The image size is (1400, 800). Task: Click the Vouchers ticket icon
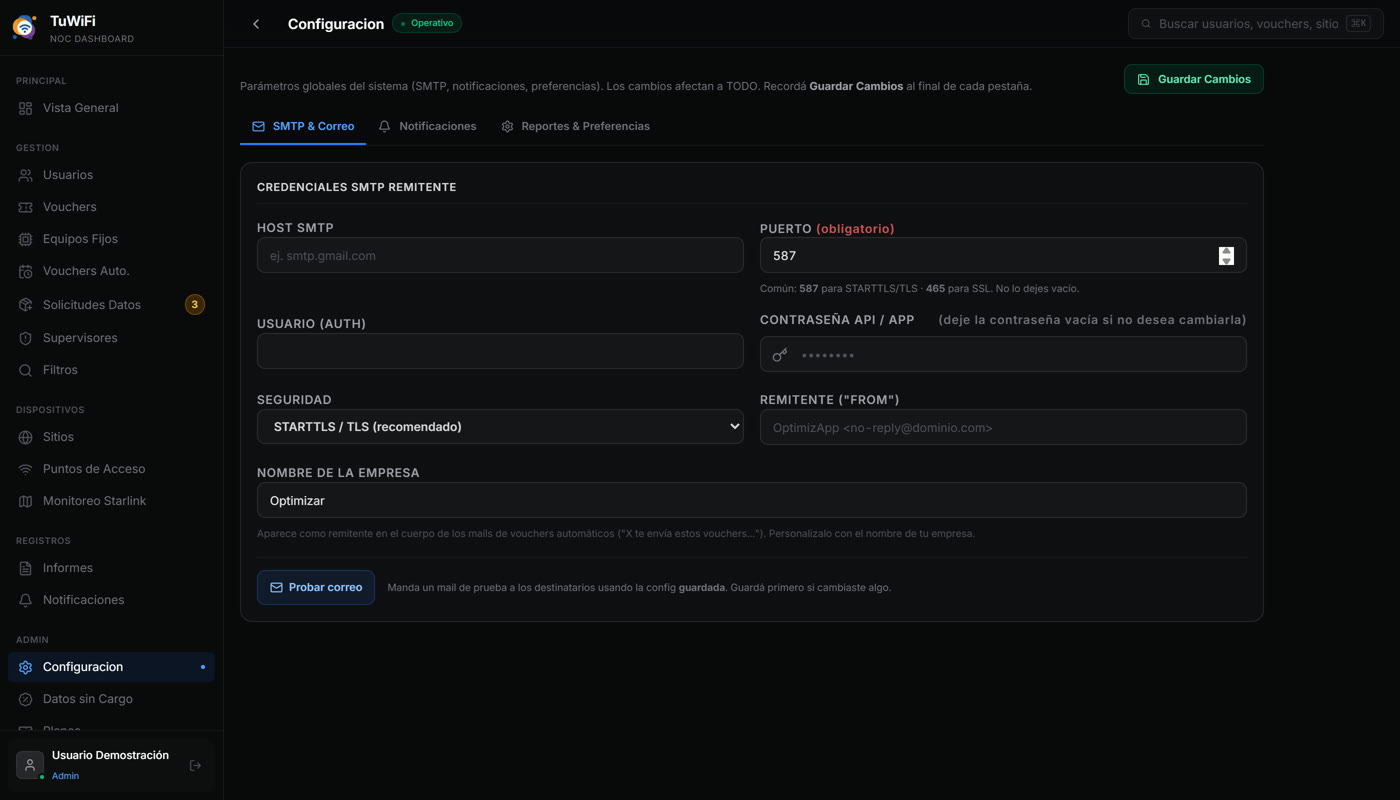[x=26, y=207]
